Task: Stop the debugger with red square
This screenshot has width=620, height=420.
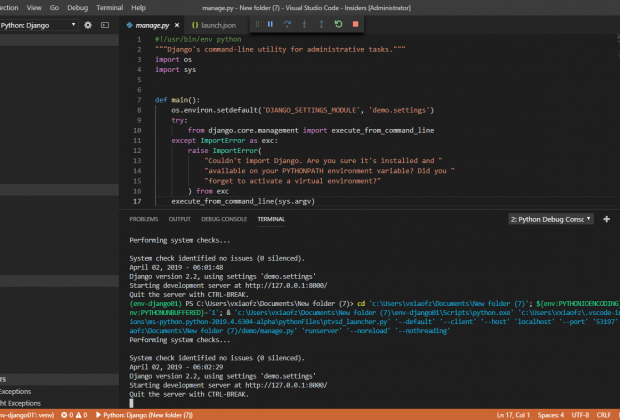Action: coord(355,24)
